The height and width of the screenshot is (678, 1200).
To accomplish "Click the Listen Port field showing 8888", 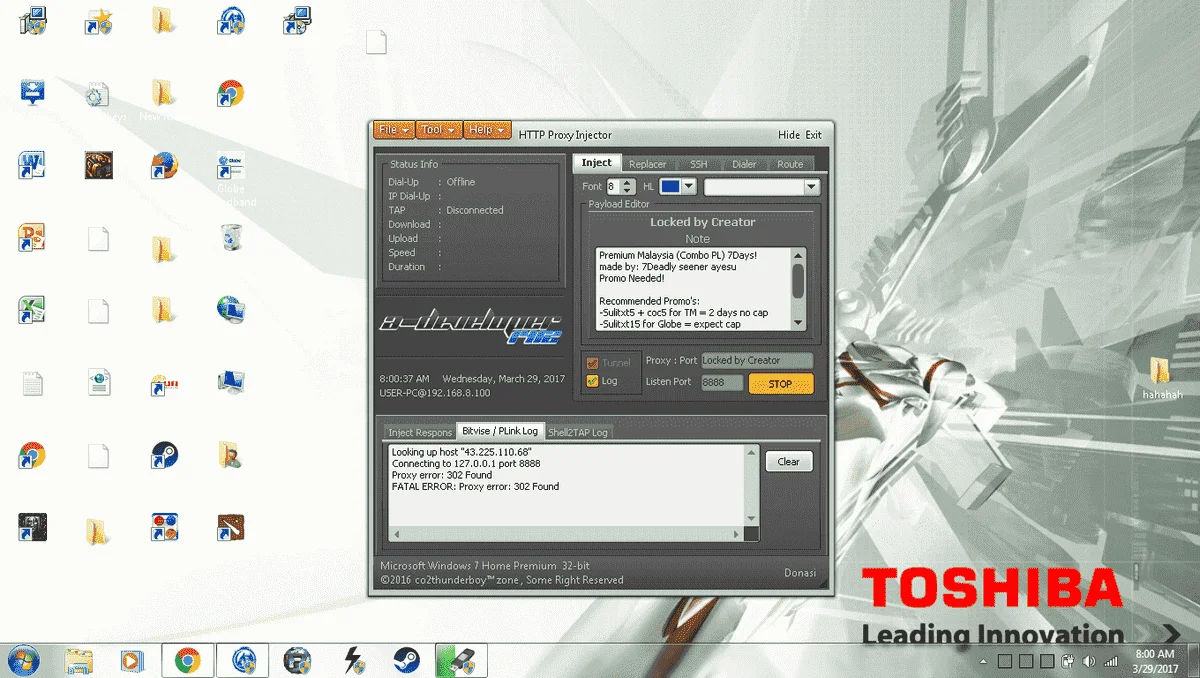I will [x=722, y=382].
